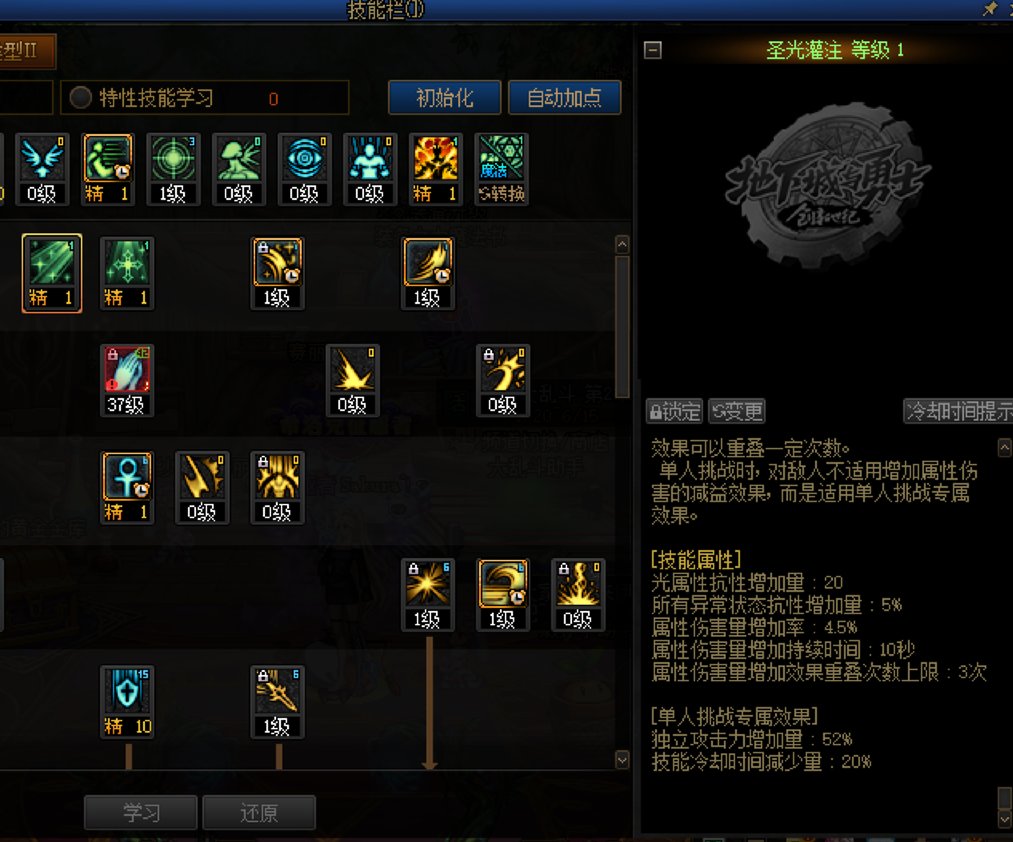Collapse the skill info panel with the minus box
Viewport: 1013px width, 842px height.
pos(653,50)
